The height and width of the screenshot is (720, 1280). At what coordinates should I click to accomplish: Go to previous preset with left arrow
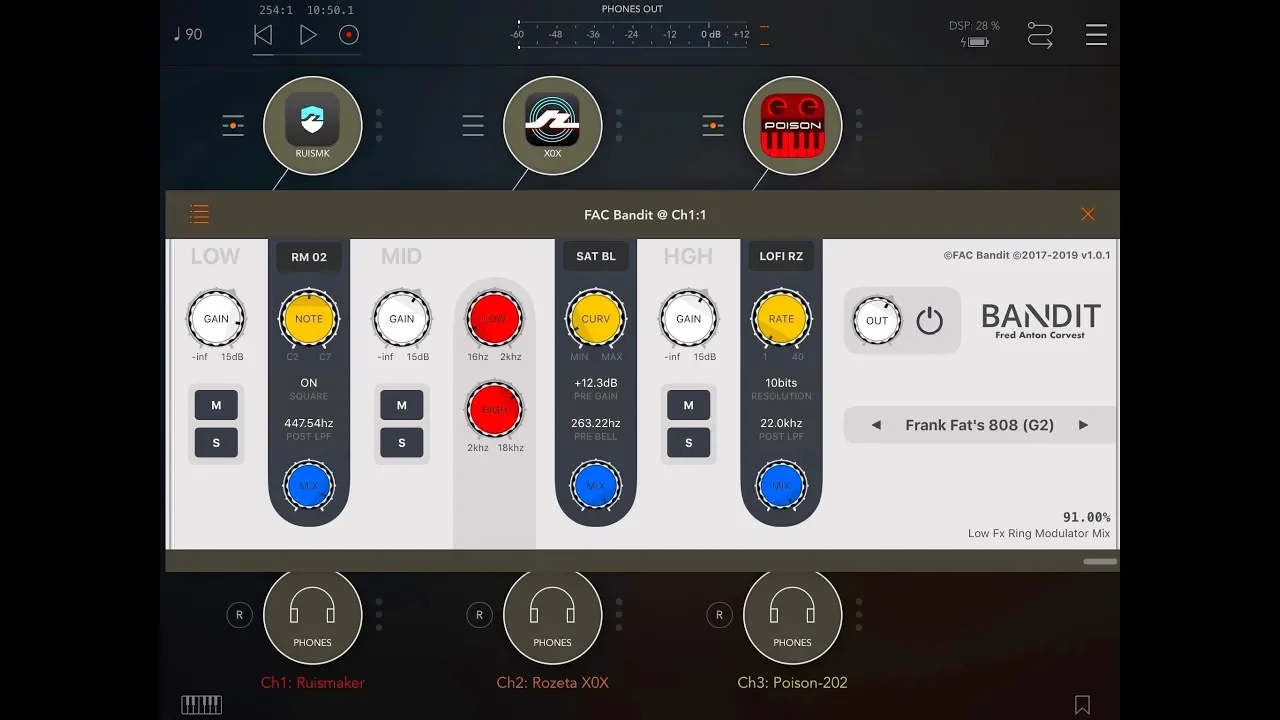[876, 425]
